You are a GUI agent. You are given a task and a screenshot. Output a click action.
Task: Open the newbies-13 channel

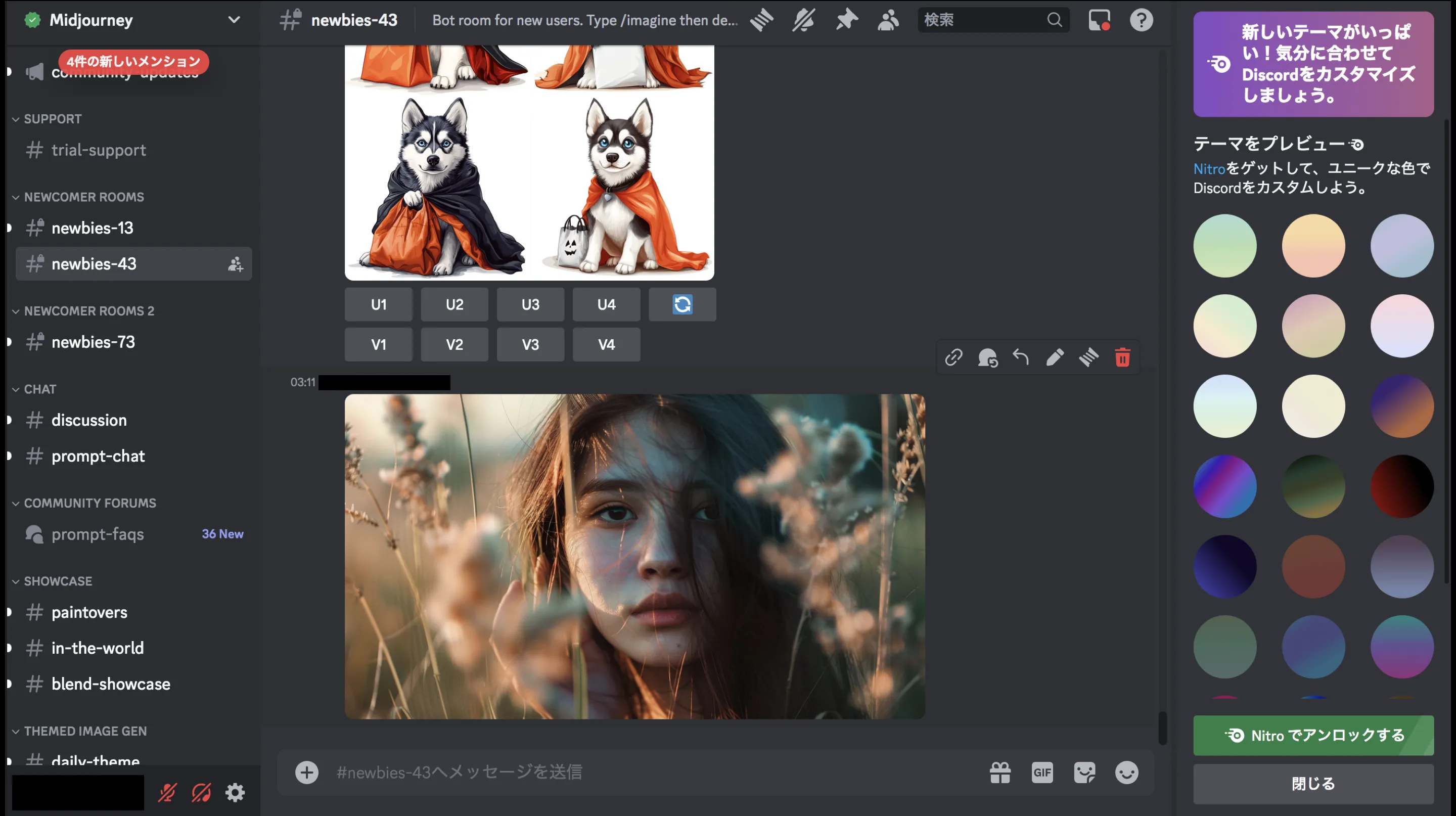[x=134, y=228]
